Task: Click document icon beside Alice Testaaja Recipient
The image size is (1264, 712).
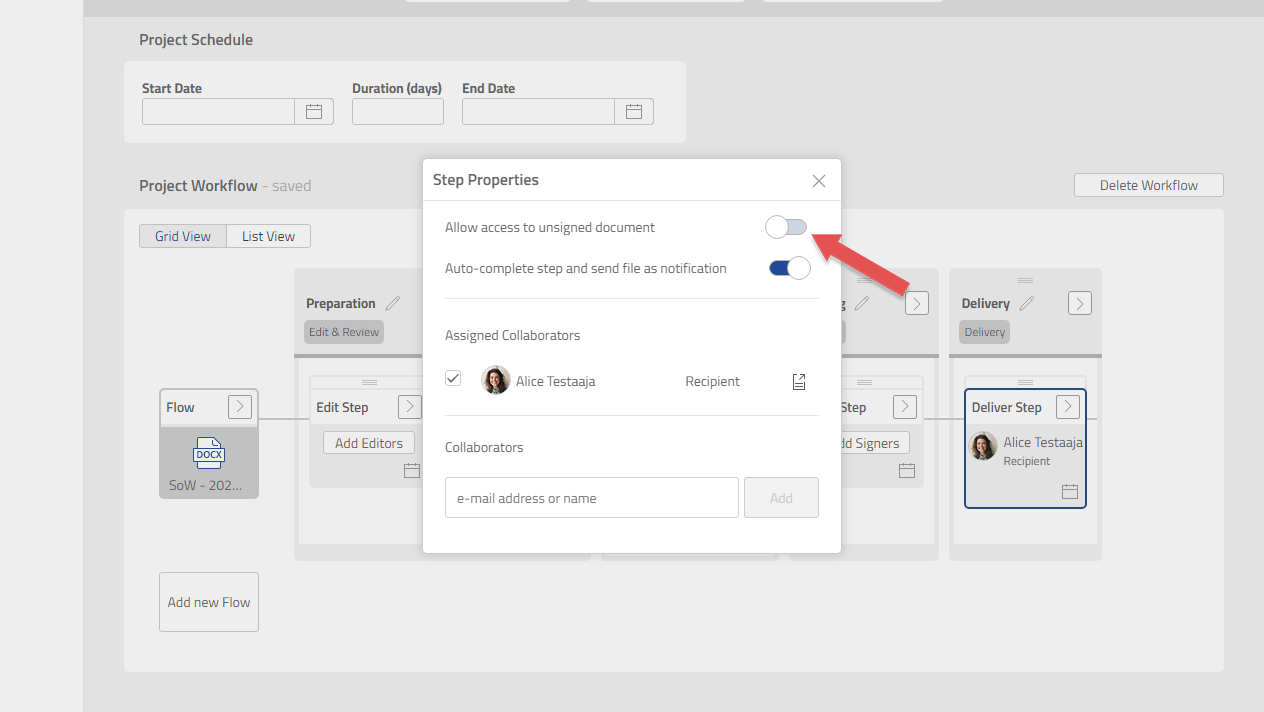Action: pyautogui.click(x=799, y=381)
